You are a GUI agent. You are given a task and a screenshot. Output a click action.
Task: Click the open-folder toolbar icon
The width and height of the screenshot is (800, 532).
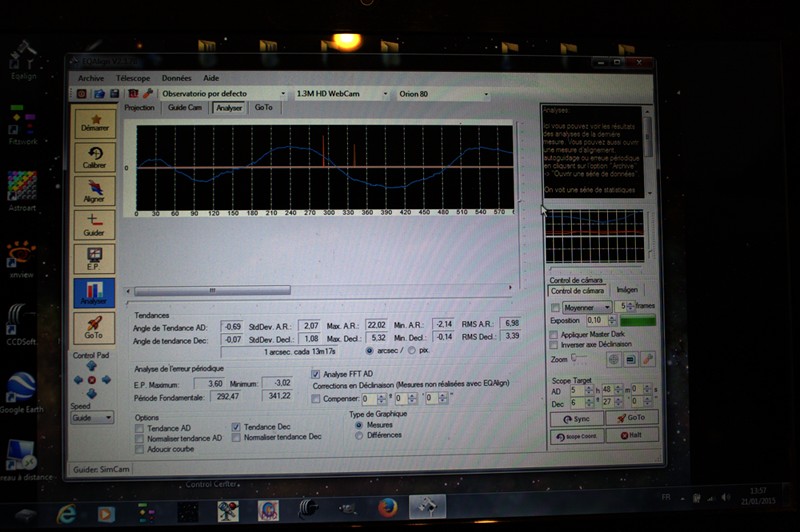99,93
